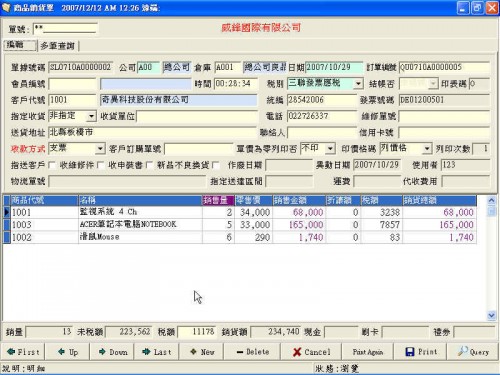
Task: Click the 倉庫 field A001
Action: pyautogui.click(x=227, y=67)
